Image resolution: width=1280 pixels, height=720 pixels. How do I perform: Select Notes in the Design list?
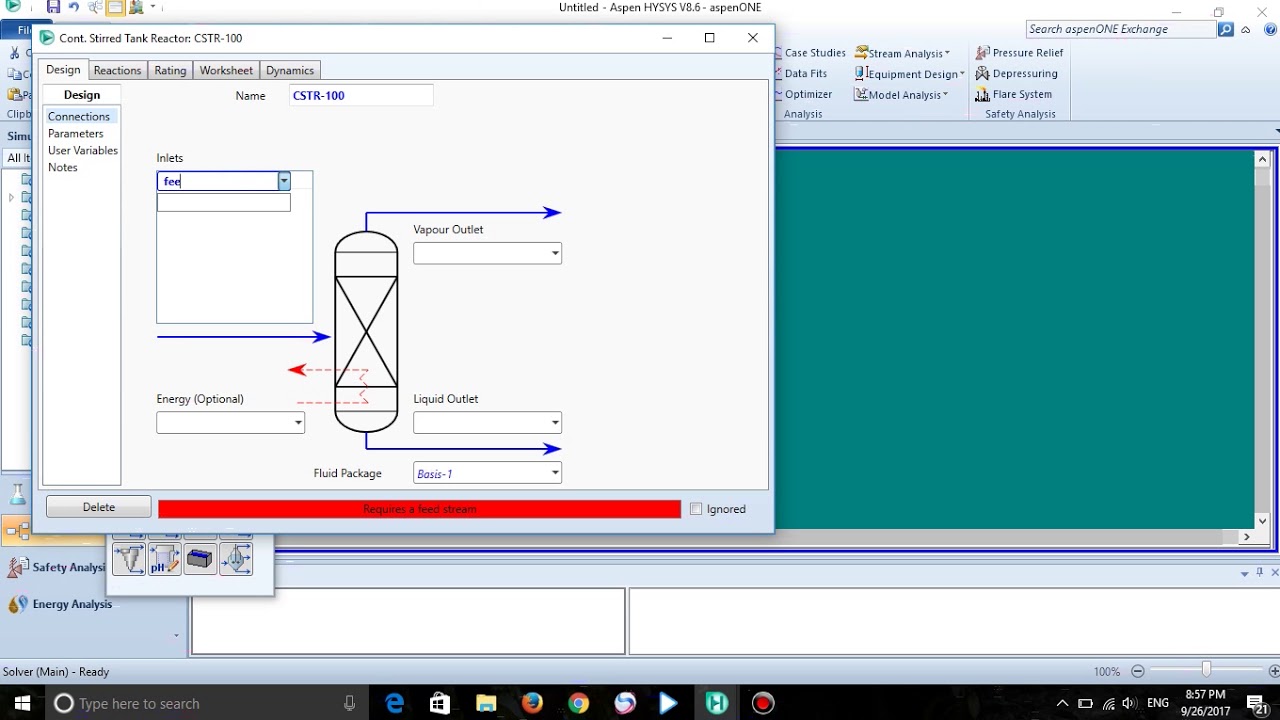pos(63,167)
